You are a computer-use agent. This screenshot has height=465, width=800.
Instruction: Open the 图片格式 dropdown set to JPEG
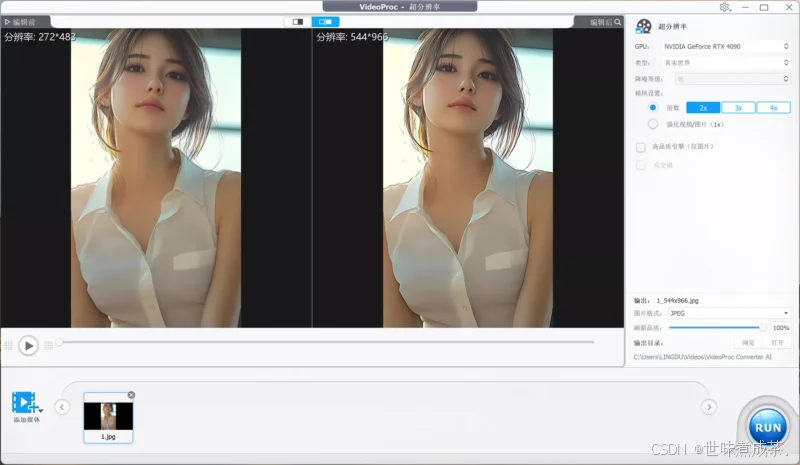[x=729, y=313]
